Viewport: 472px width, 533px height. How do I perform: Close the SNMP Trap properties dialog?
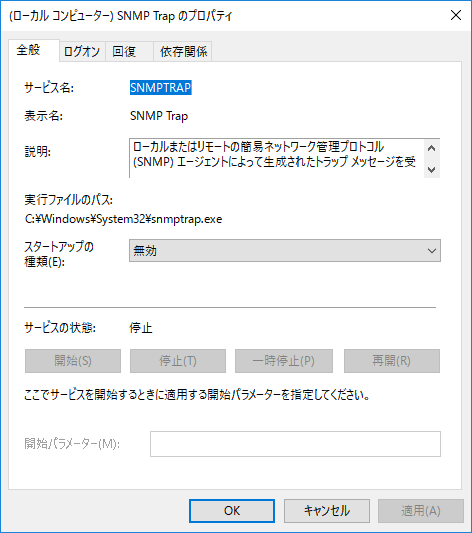click(x=455, y=15)
